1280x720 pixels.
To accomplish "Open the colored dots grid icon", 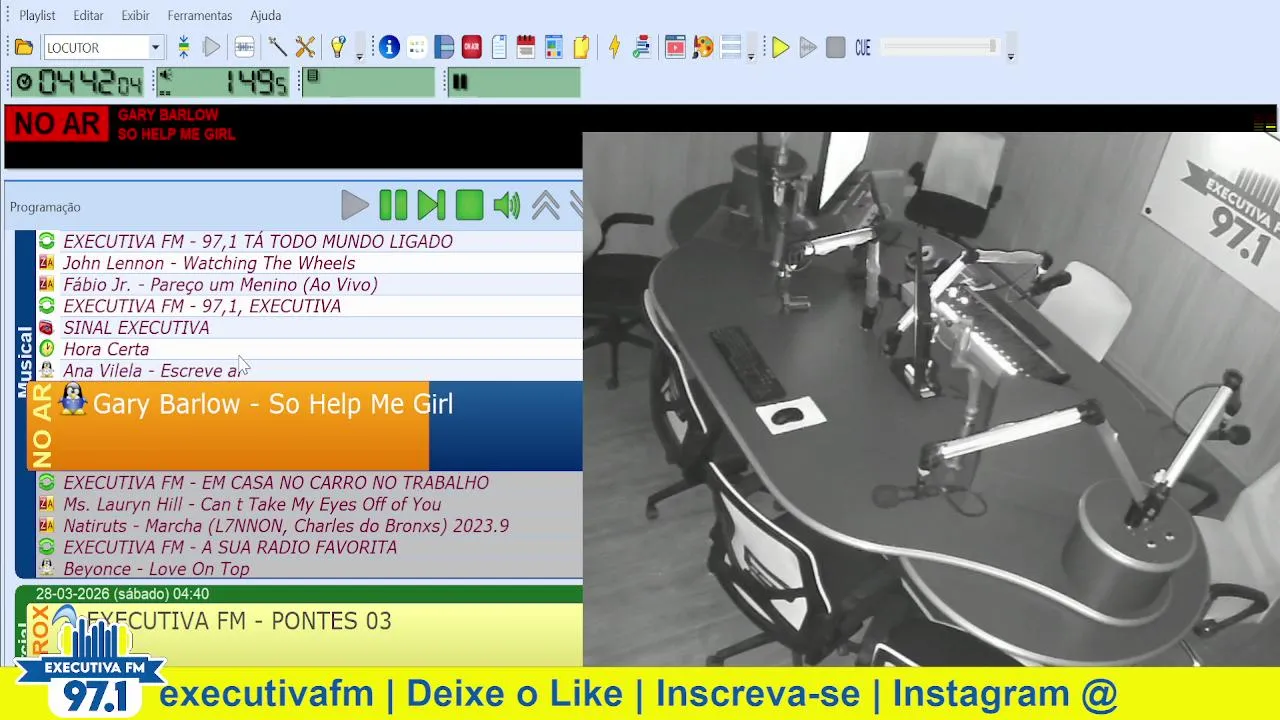I will [x=417, y=47].
